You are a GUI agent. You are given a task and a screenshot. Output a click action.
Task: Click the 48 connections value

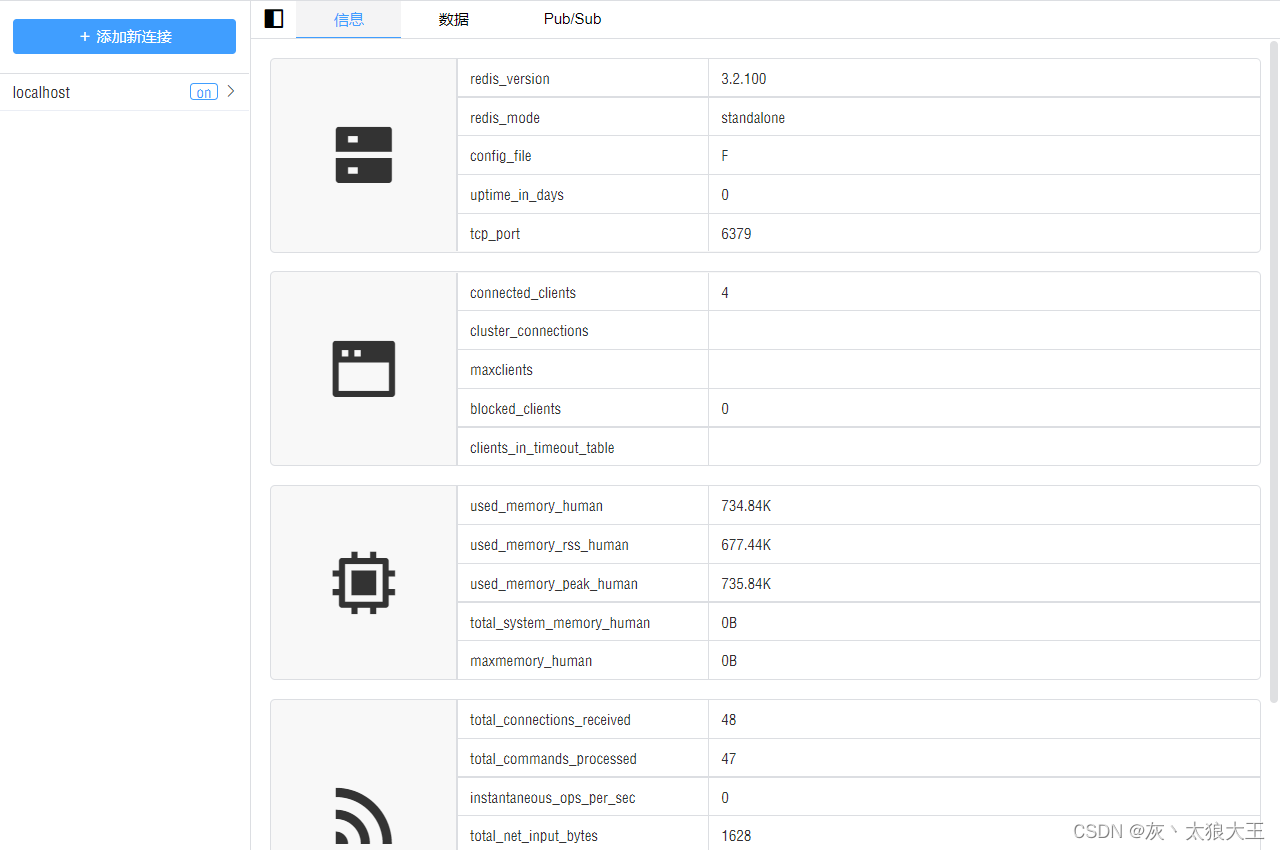[729, 720]
